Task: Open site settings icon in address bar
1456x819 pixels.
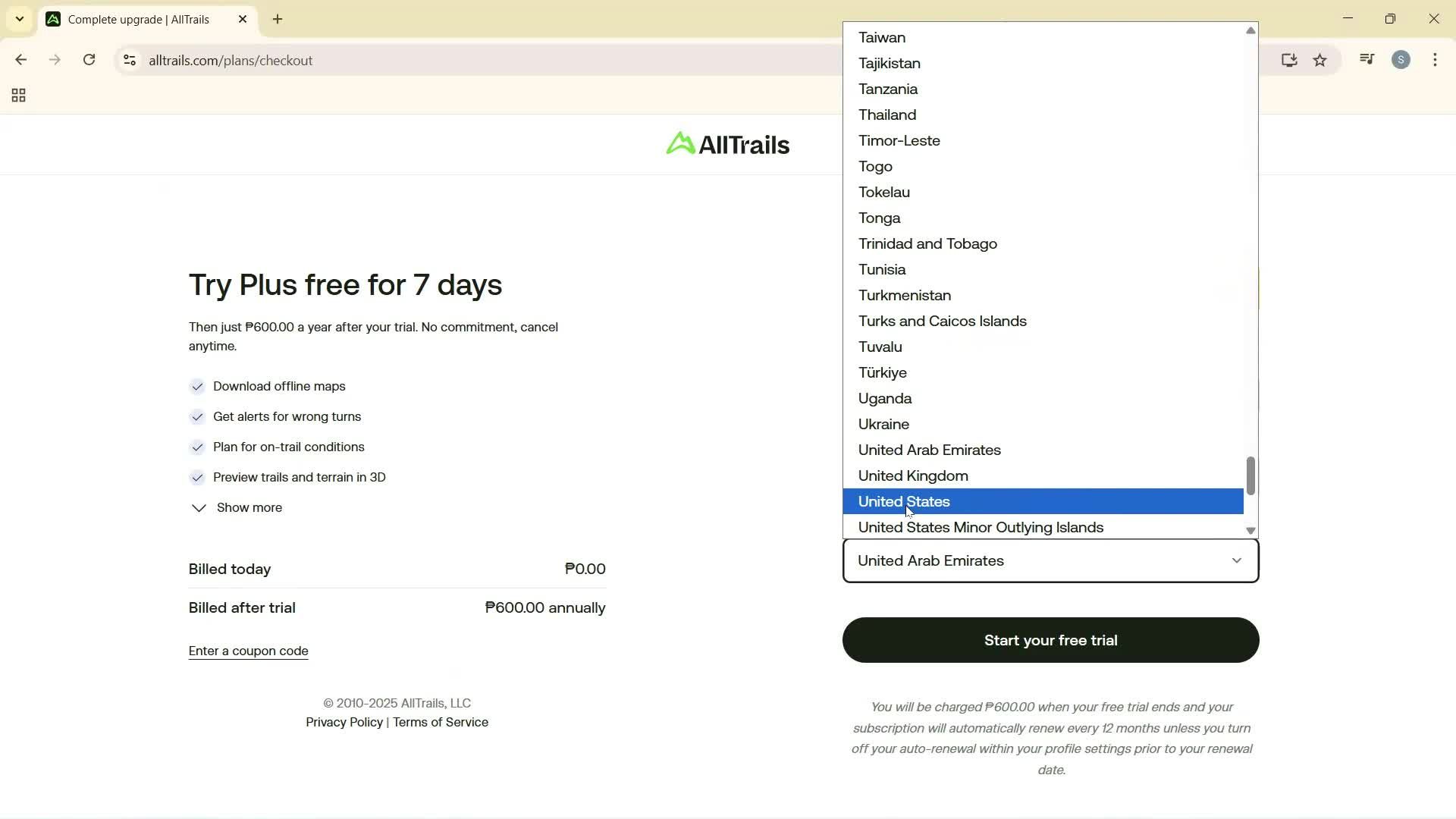Action: 129,61
